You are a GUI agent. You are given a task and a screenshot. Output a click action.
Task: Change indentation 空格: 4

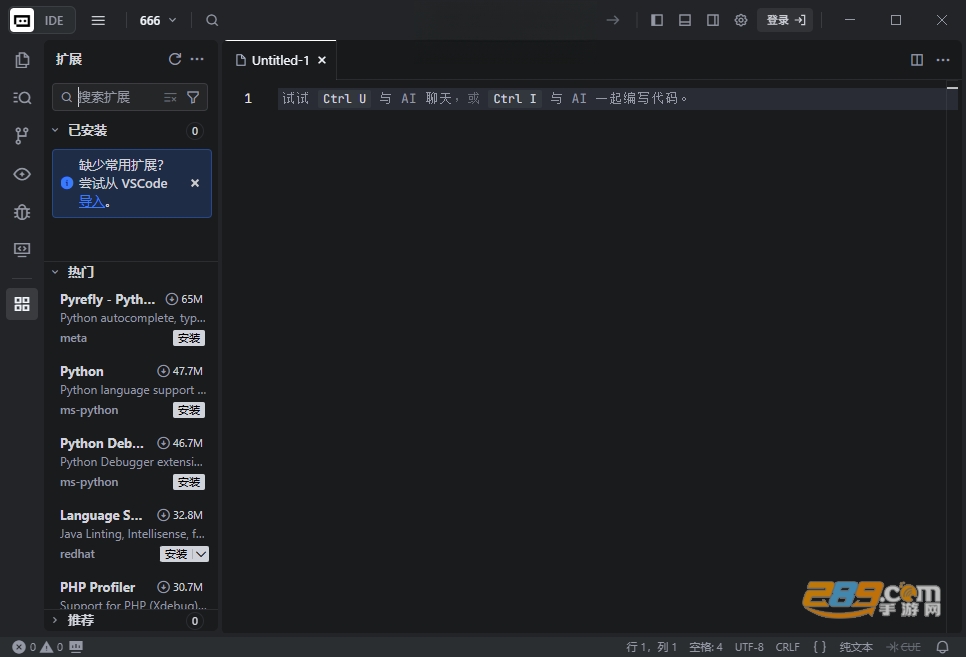[705, 647]
